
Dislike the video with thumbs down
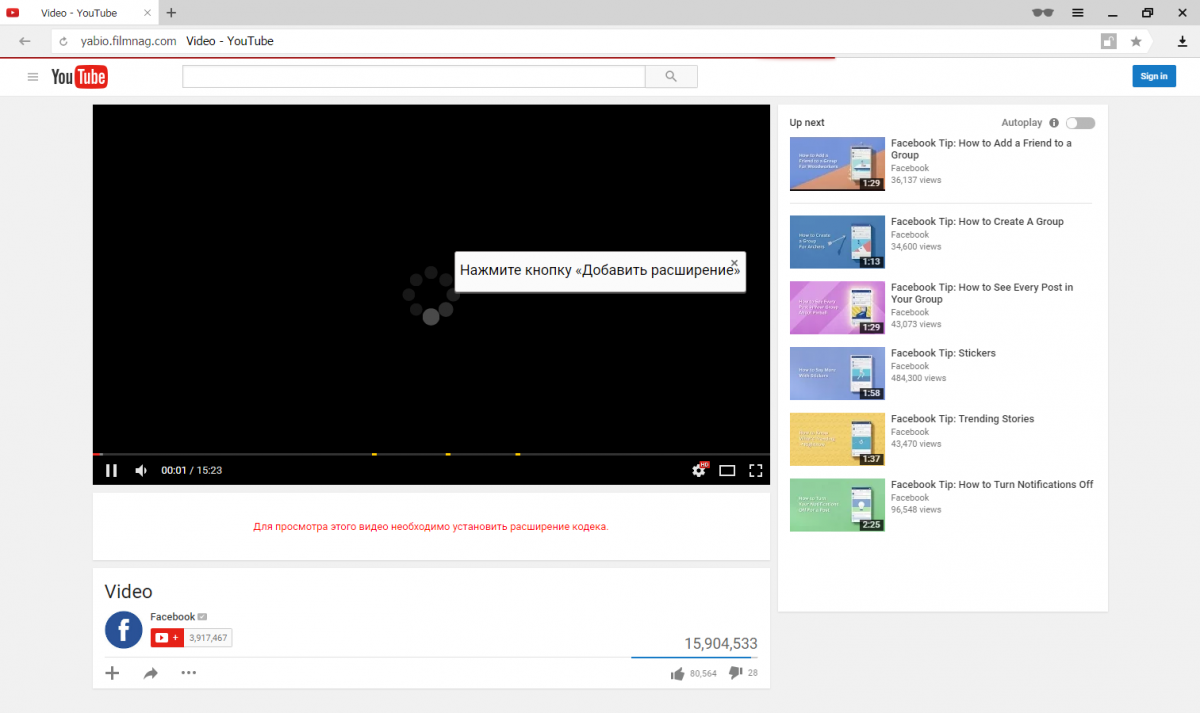pos(735,673)
